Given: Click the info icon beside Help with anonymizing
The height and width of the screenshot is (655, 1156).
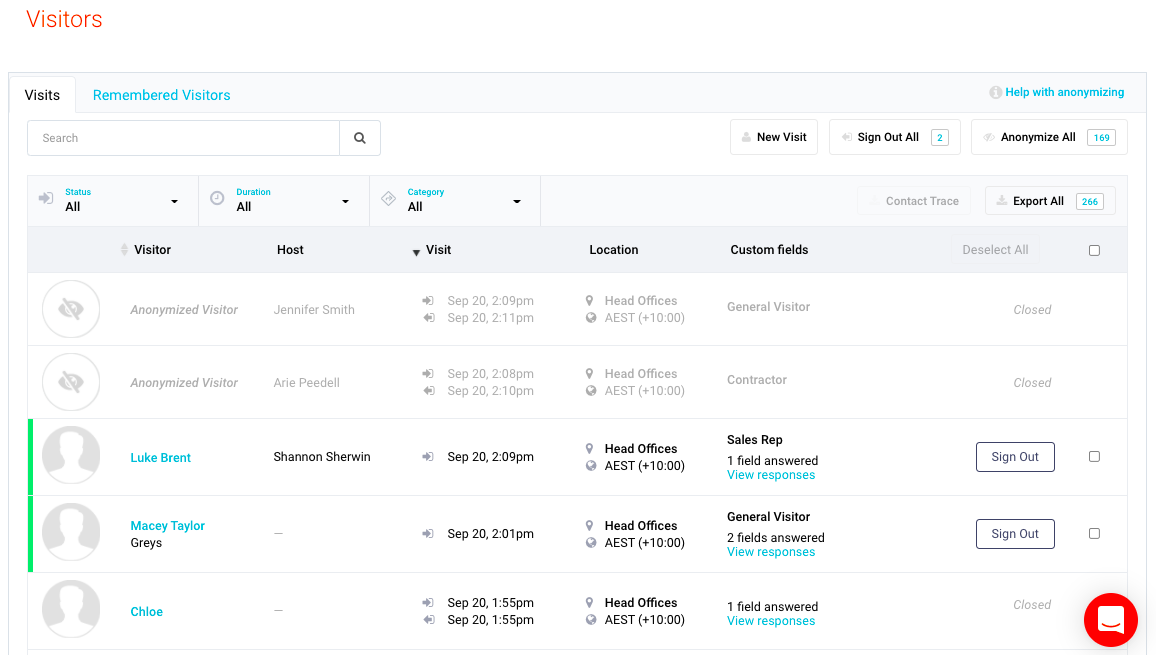Looking at the screenshot, I should point(995,92).
